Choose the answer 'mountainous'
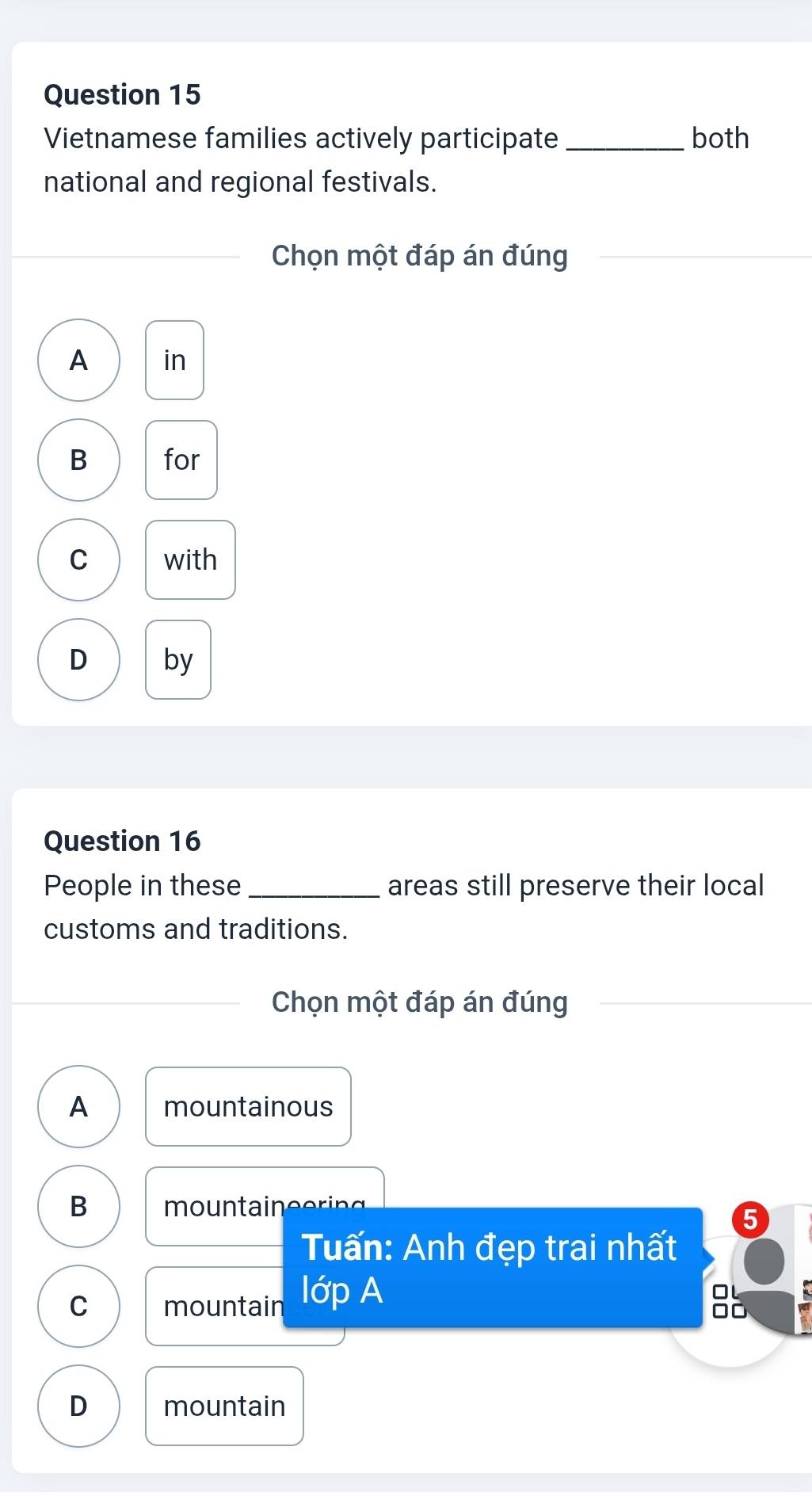The height and width of the screenshot is (1500, 812). point(248,1106)
